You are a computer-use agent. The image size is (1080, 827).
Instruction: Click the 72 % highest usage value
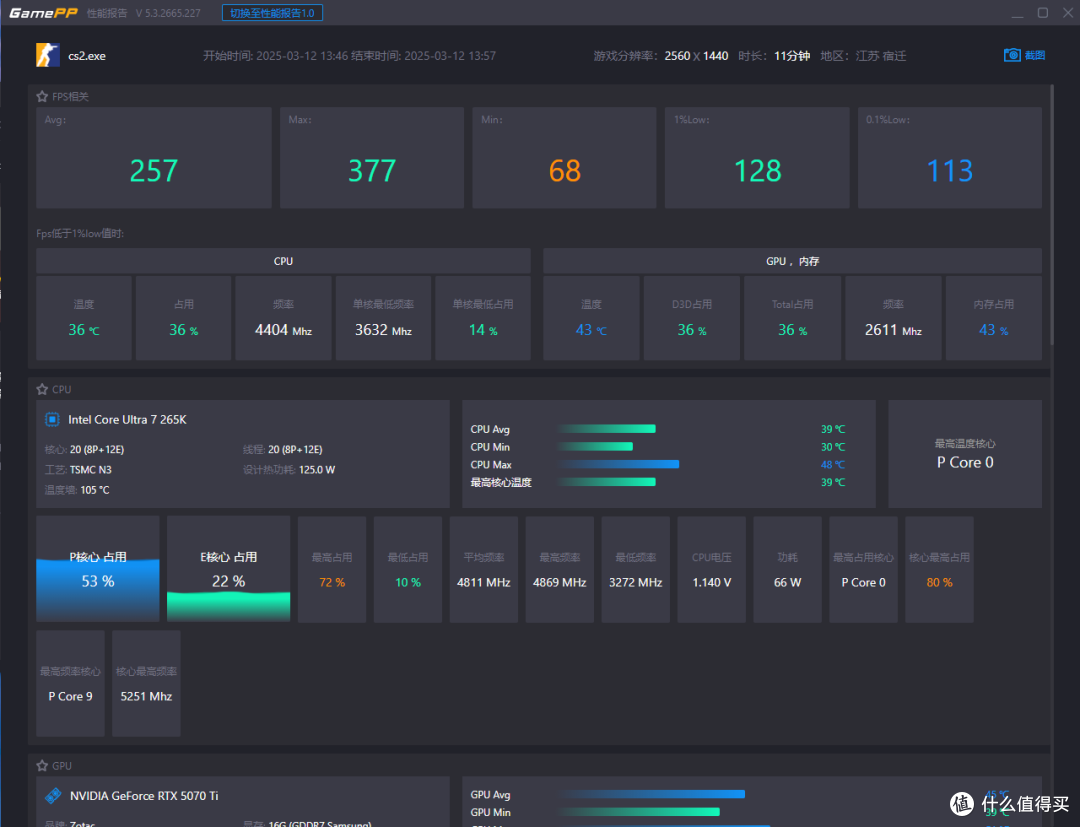tap(332, 583)
